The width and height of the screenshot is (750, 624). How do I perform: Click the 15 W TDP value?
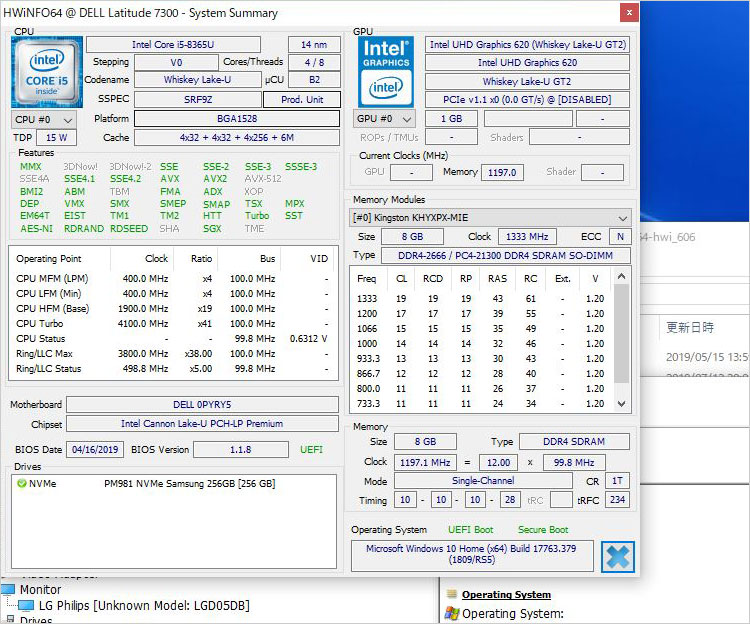pyautogui.click(x=56, y=138)
